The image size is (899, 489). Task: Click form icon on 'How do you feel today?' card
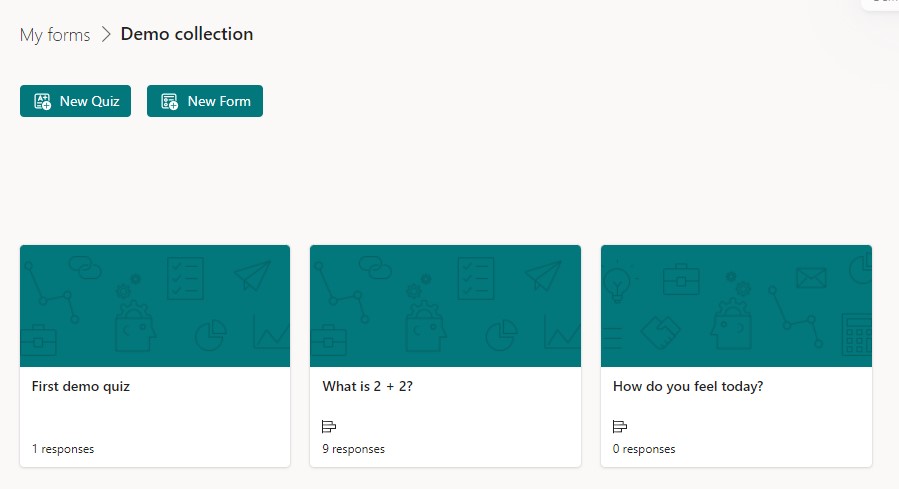[620, 427]
